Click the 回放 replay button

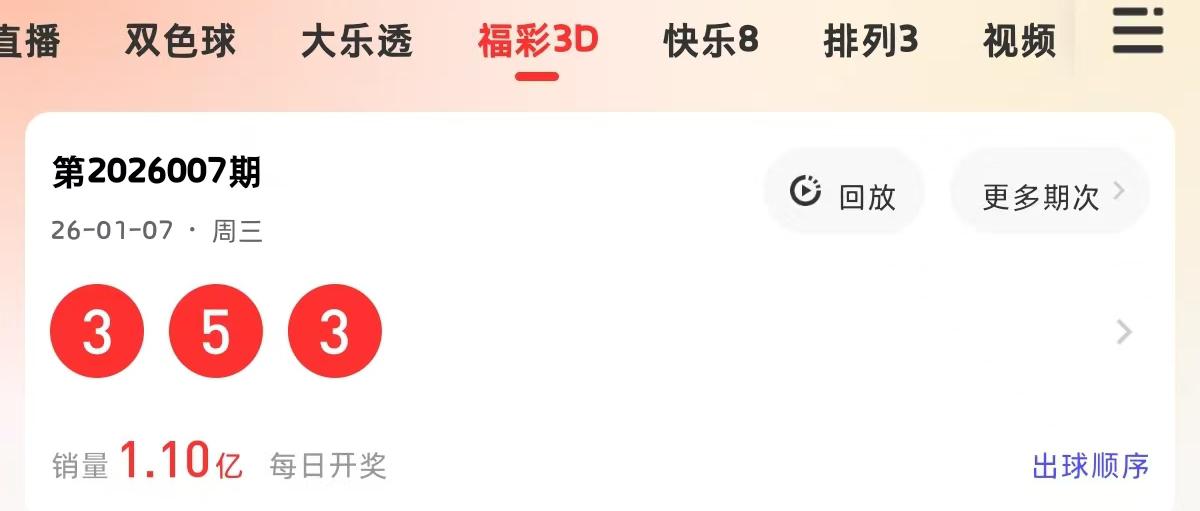click(844, 192)
